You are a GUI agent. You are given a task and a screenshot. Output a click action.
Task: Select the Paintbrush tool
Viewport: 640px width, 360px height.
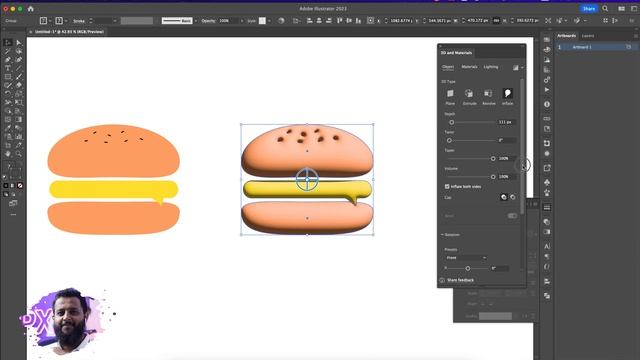click(19, 77)
